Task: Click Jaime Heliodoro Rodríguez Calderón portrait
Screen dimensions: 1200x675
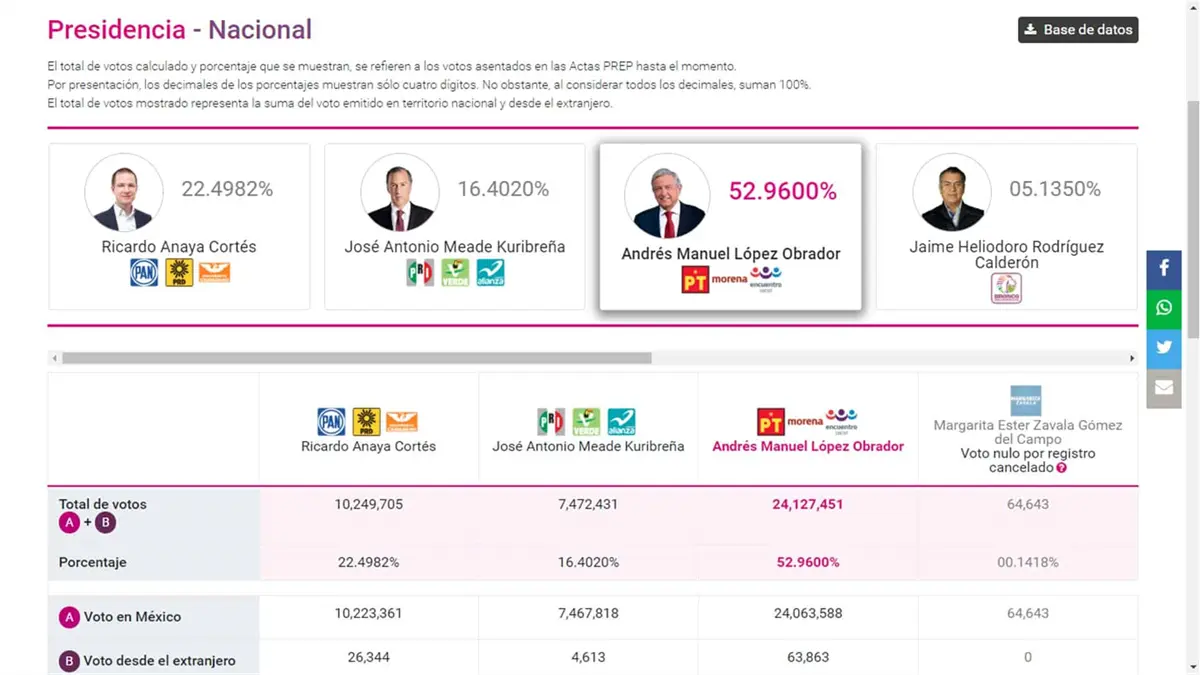Action: [x=952, y=192]
